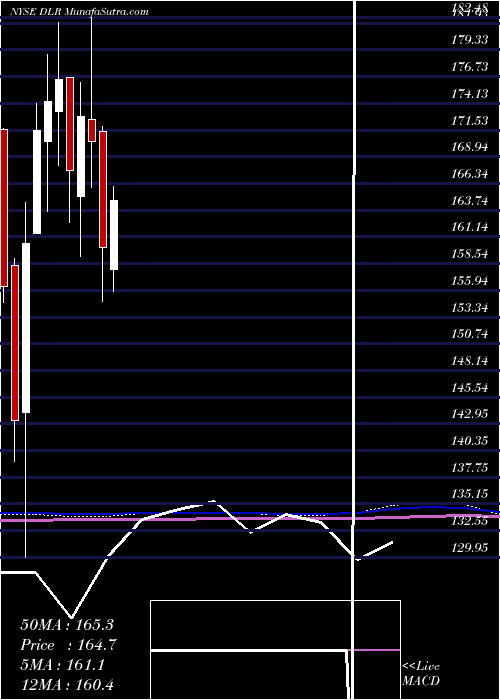The height and width of the screenshot is (700, 500).
Task: Click the 5MA : 161.1 readout
Action: tap(62, 665)
